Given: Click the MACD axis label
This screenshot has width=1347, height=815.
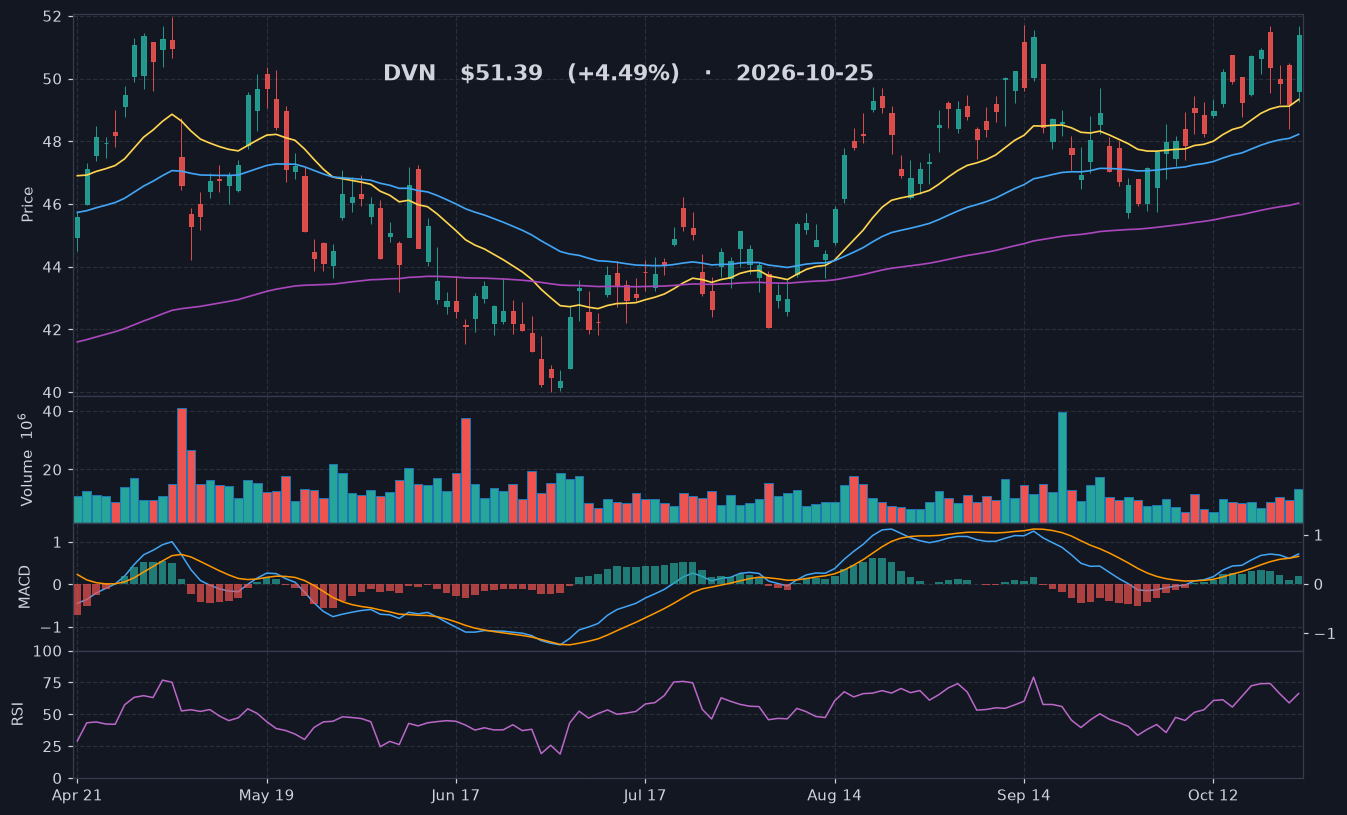Looking at the screenshot, I should coord(27,586).
